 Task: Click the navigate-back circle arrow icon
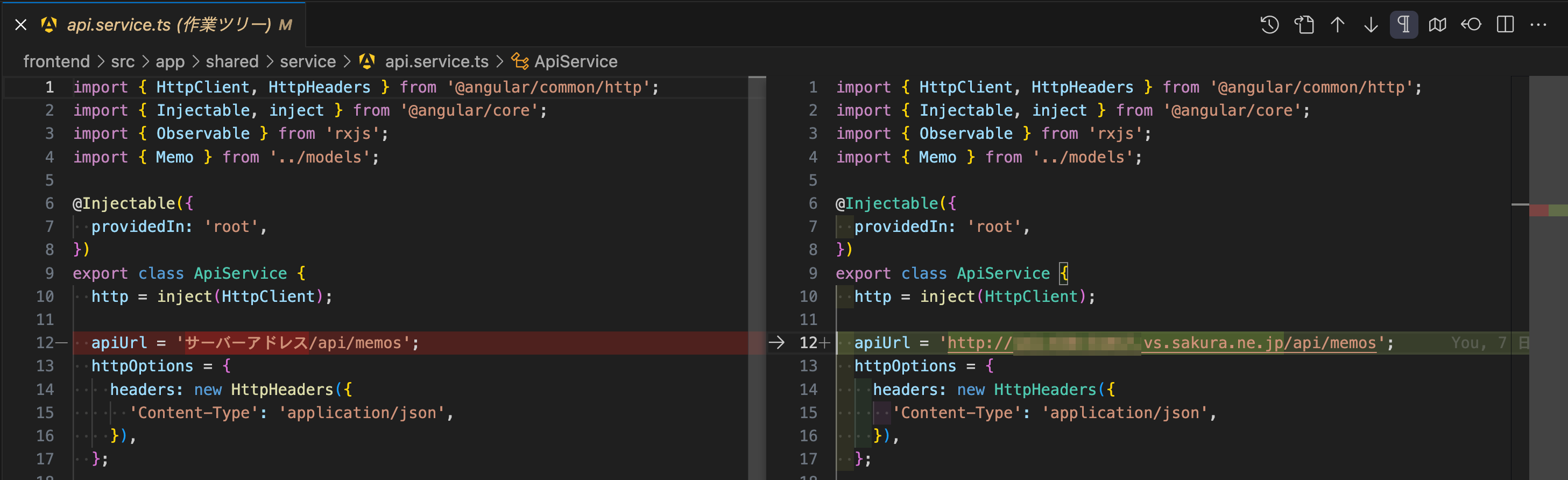coord(1471,25)
